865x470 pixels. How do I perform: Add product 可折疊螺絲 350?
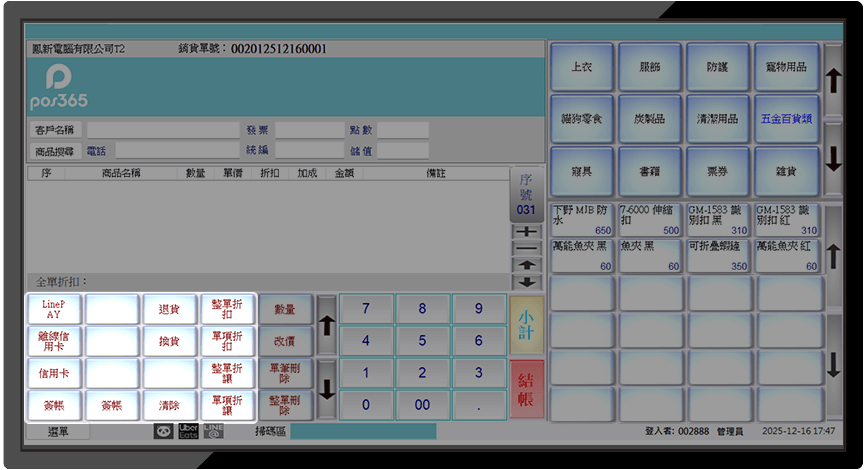(x=718, y=256)
